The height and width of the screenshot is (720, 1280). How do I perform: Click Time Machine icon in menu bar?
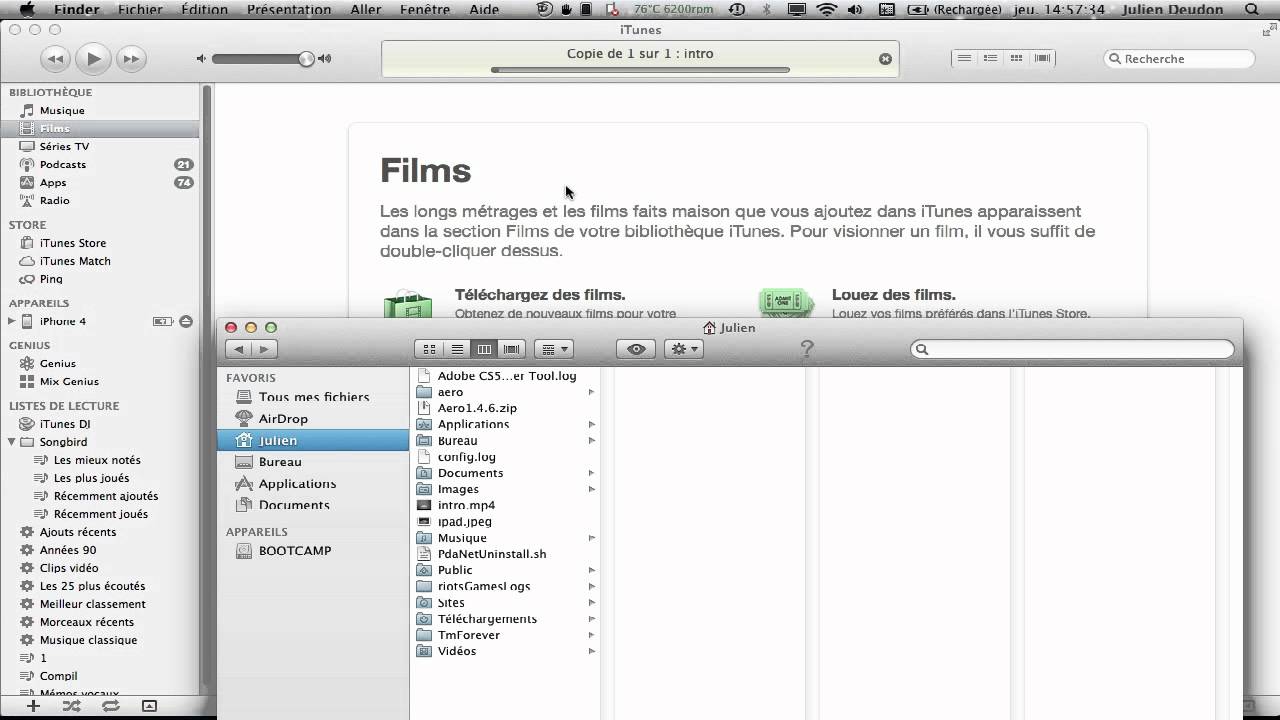click(x=737, y=9)
